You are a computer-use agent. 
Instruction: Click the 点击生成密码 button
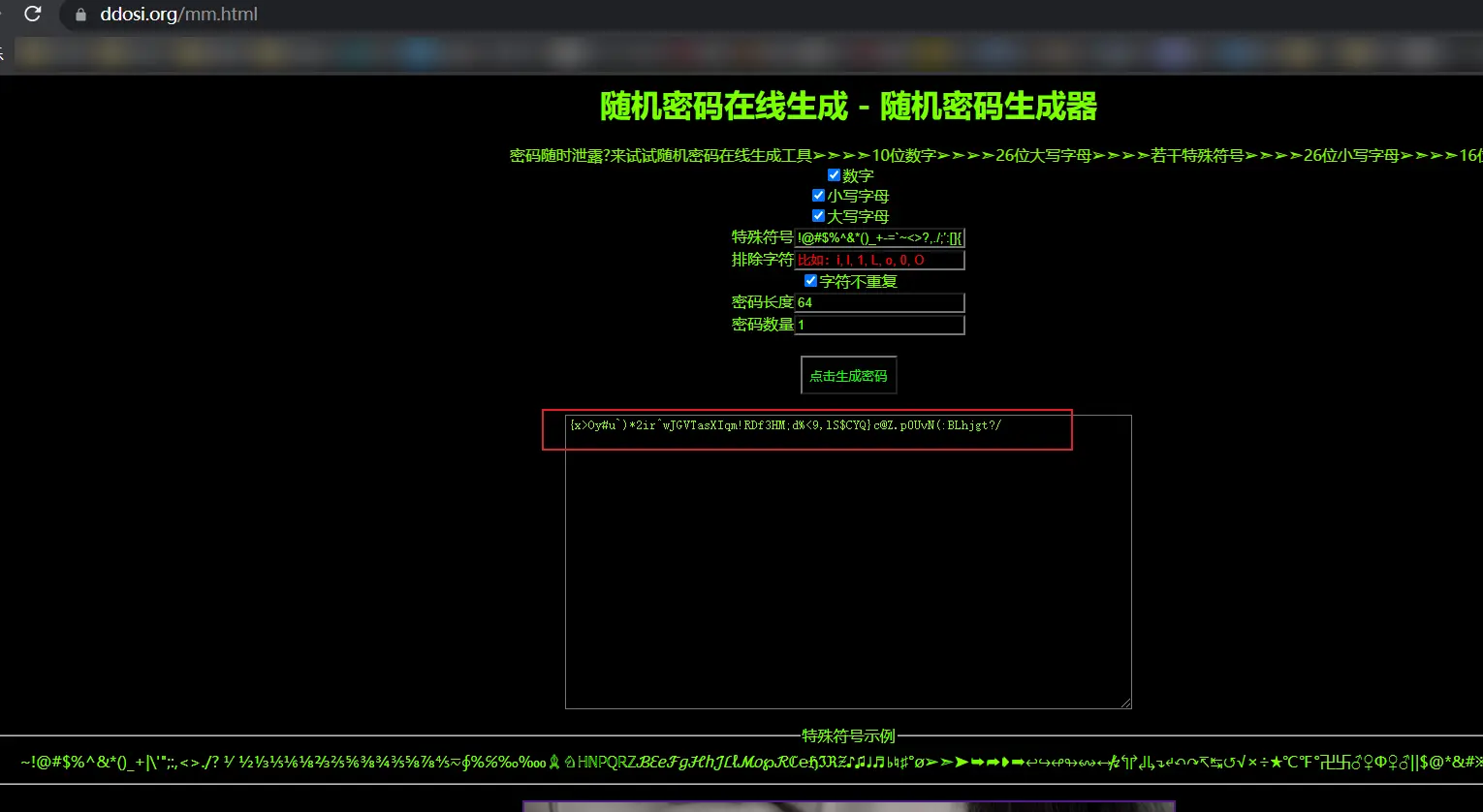pos(848,375)
